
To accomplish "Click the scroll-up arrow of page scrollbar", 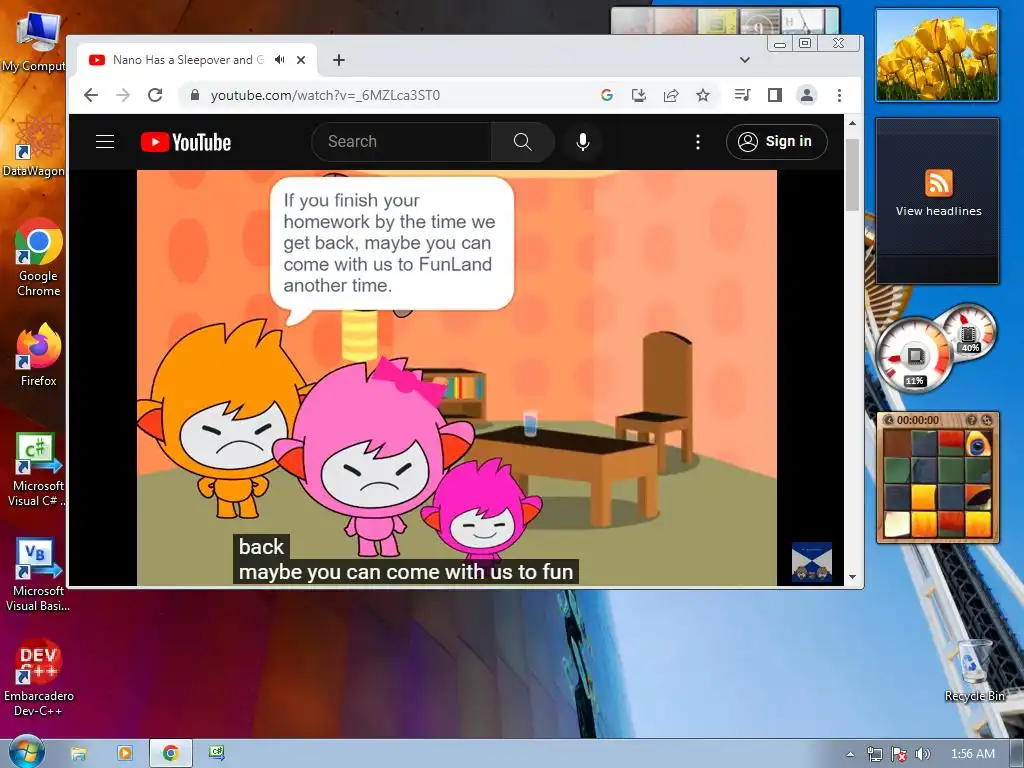I will pyautogui.click(x=852, y=123).
